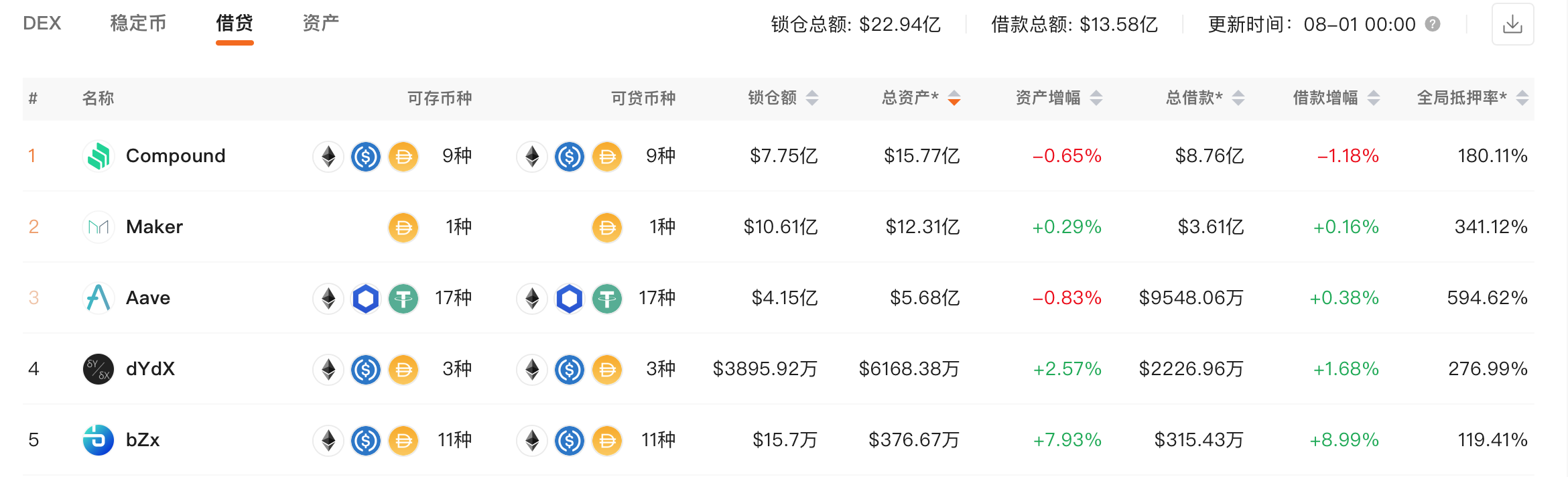
Task: Click the ETH token icon in Compound's 可存币种
Action: (x=328, y=155)
